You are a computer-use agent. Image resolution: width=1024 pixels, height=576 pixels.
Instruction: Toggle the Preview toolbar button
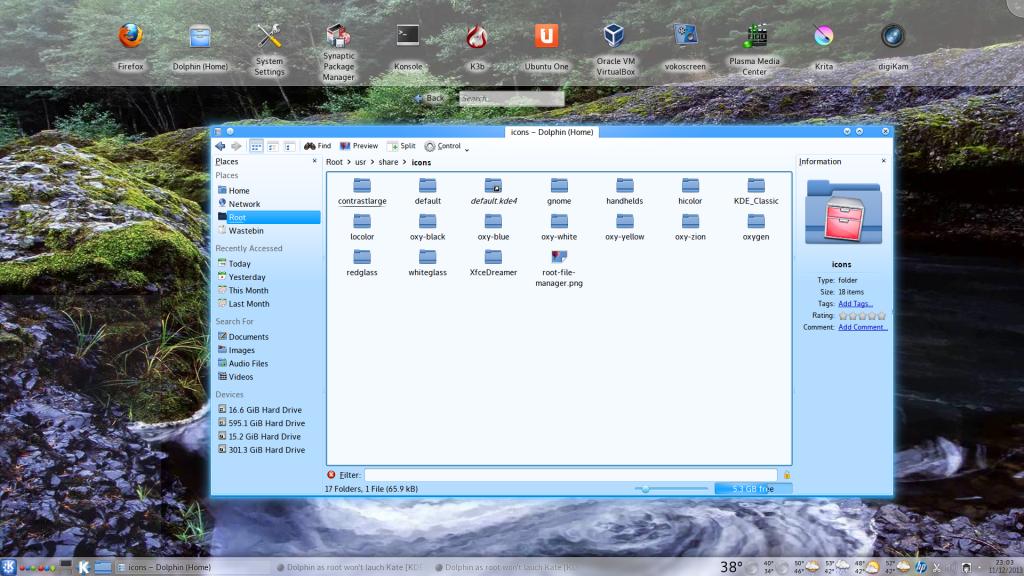coord(359,146)
